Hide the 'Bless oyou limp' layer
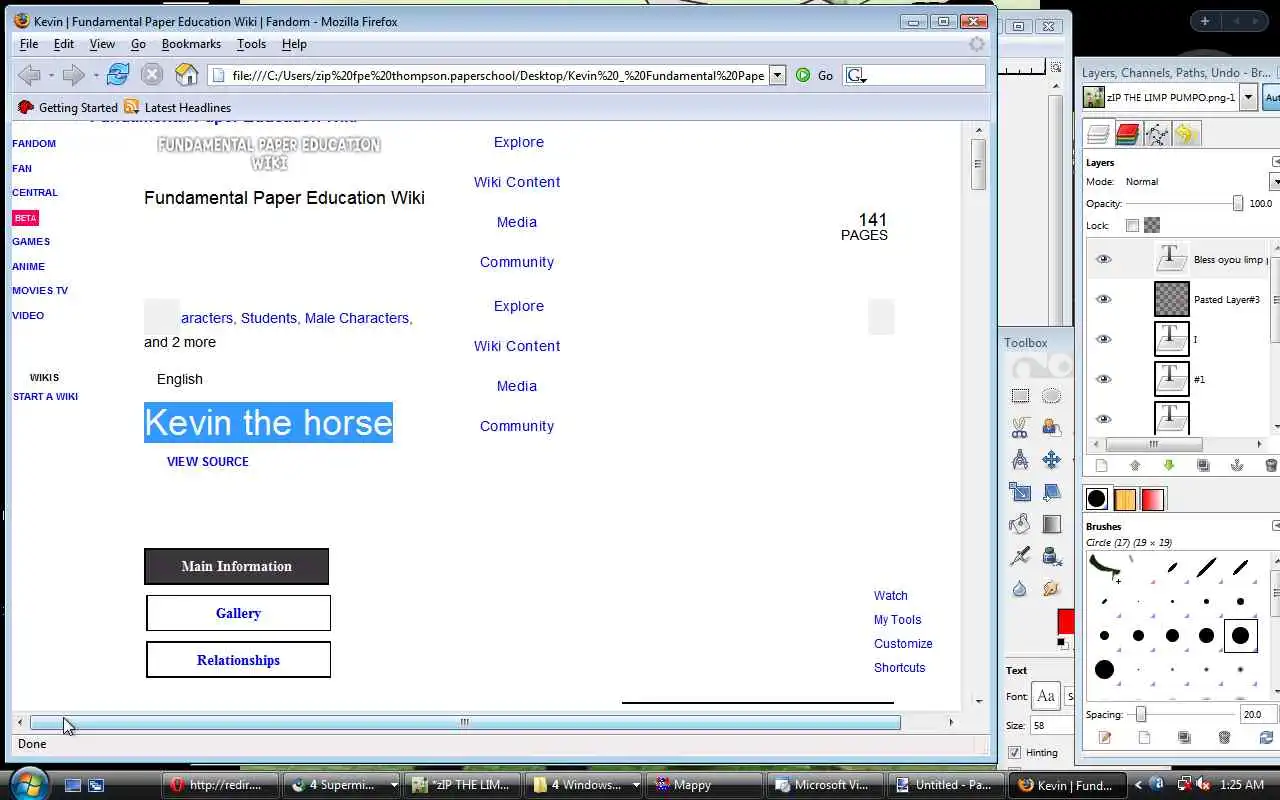The image size is (1280, 800). [1104, 259]
